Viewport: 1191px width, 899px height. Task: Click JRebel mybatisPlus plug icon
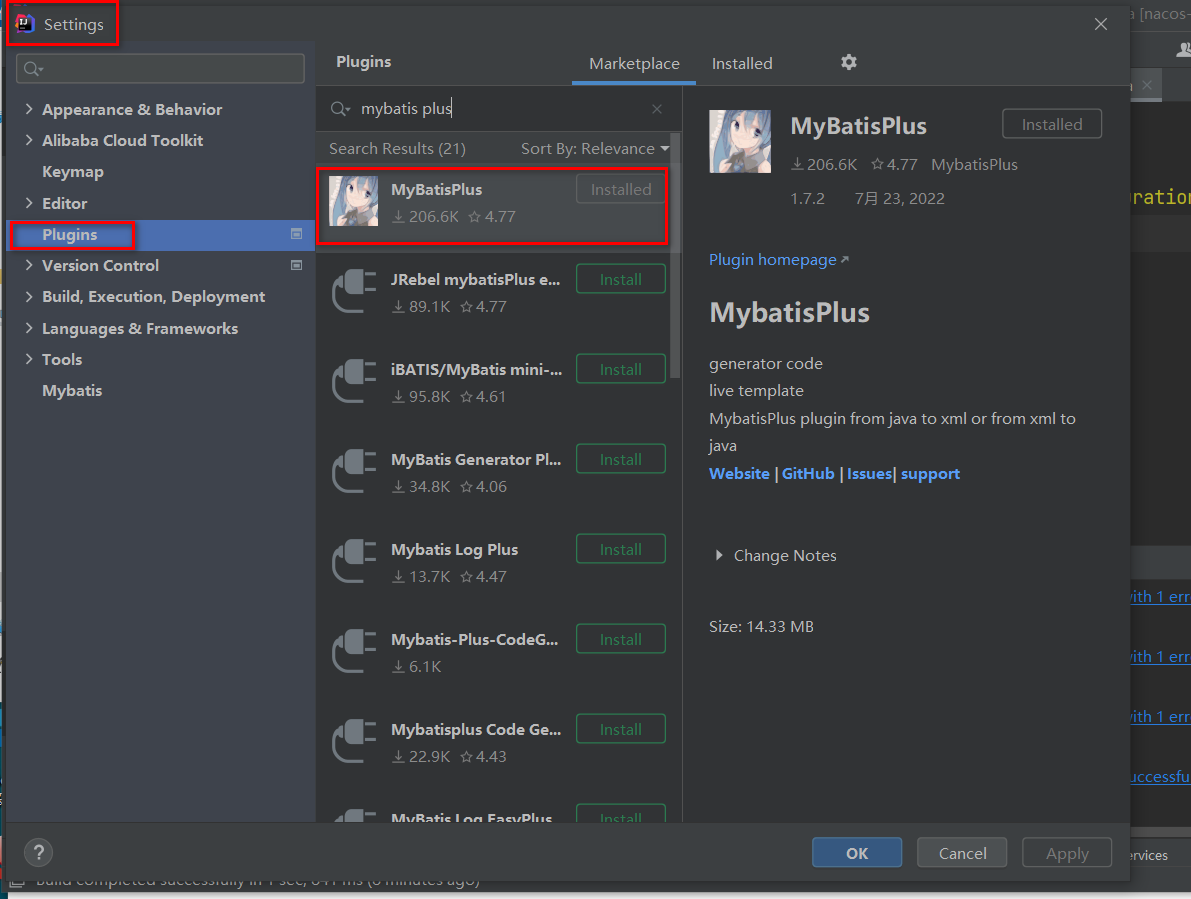[354, 292]
